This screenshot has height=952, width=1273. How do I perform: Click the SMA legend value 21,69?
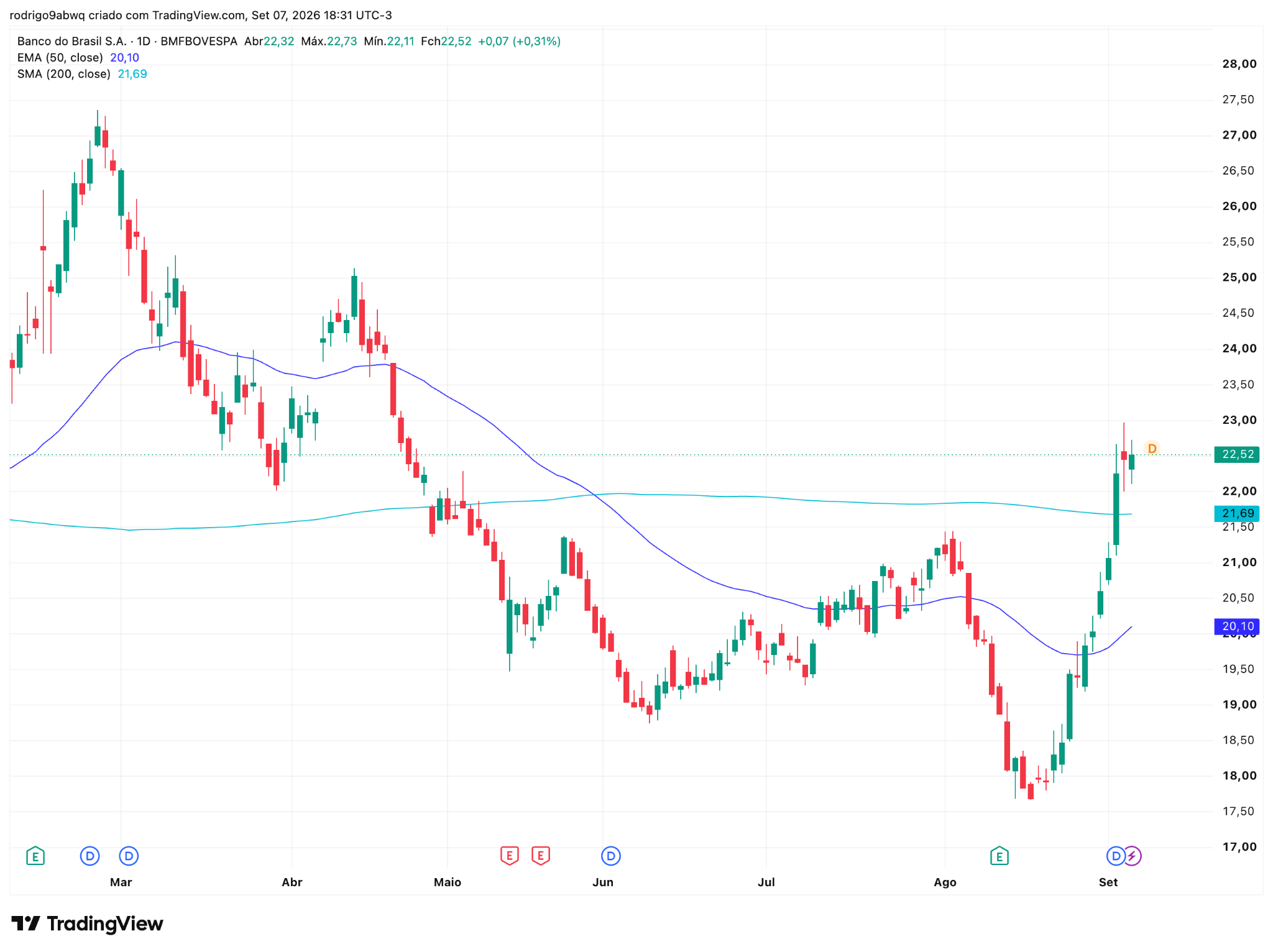tap(132, 74)
